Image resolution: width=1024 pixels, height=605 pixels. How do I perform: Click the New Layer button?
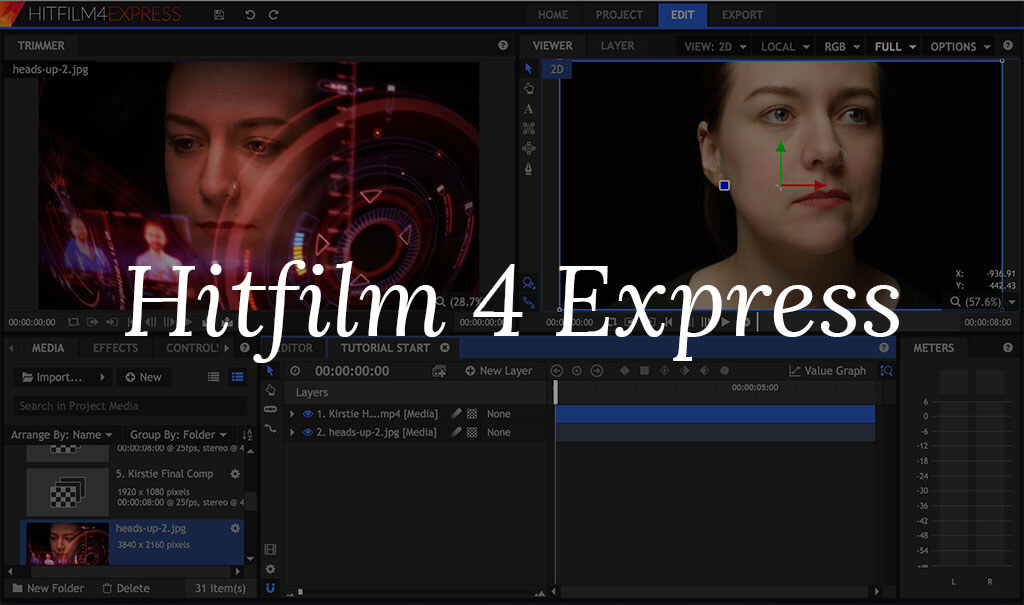tap(499, 370)
